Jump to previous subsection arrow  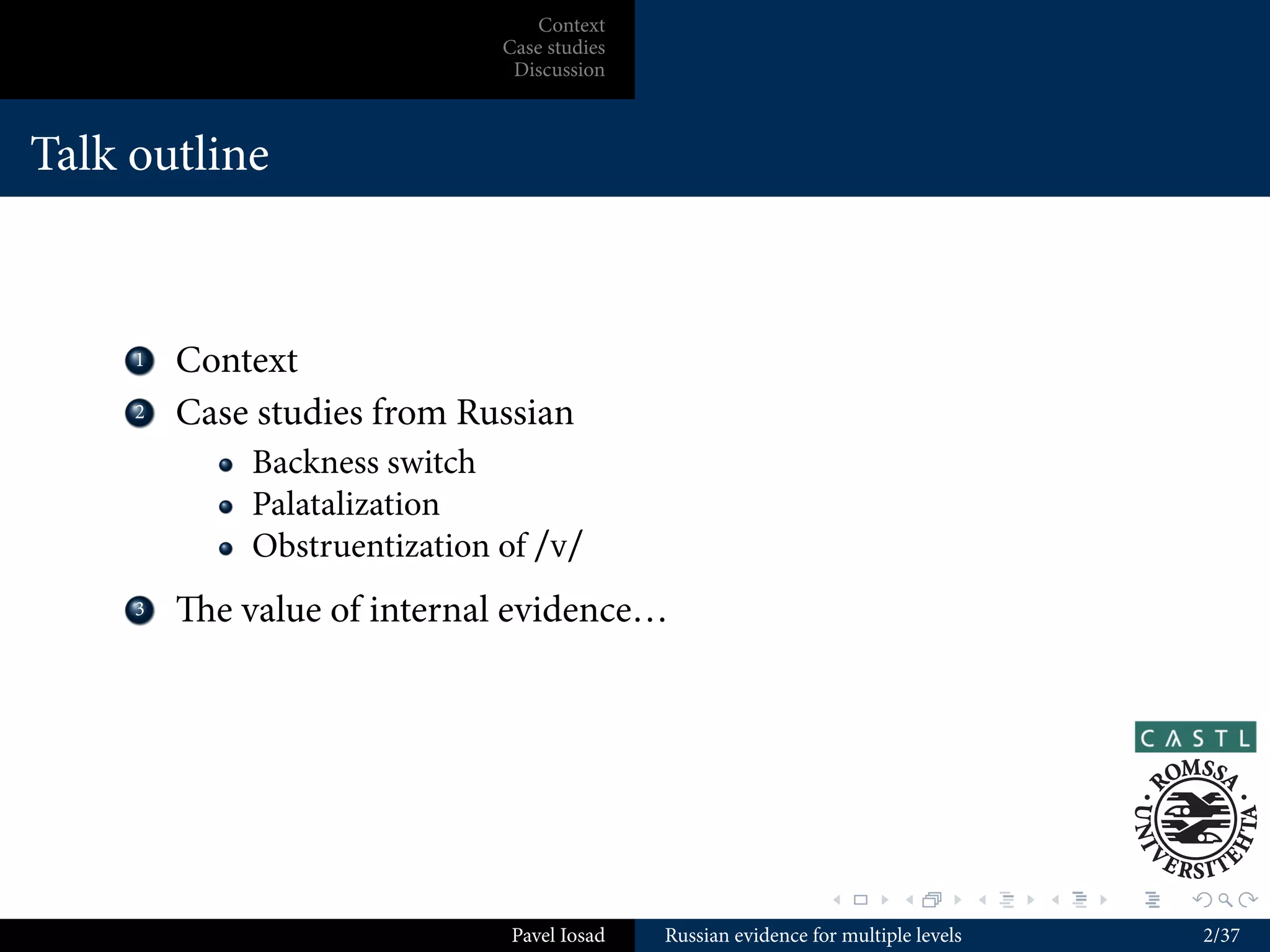point(982,900)
